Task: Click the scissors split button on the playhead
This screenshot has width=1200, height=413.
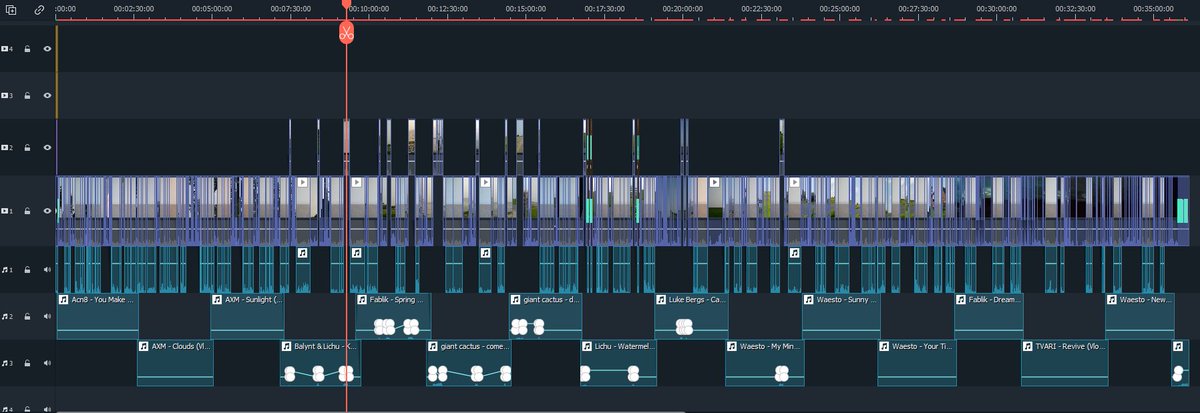Action: coord(346,32)
